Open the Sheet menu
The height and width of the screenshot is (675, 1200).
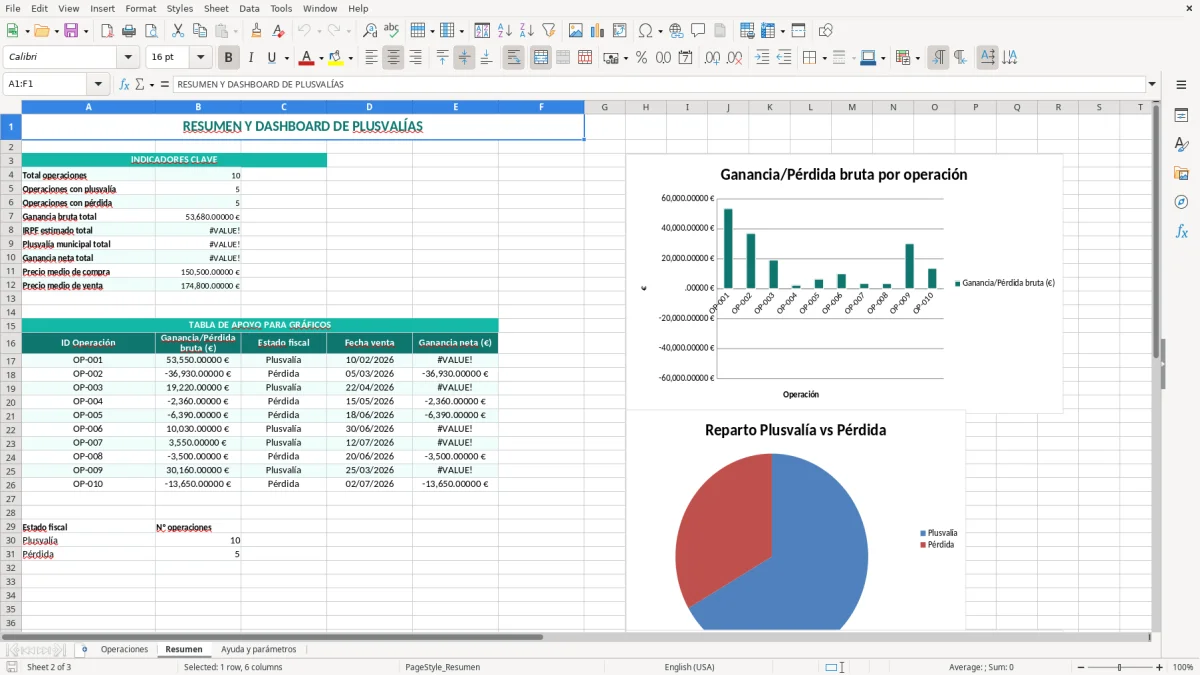[x=216, y=8]
